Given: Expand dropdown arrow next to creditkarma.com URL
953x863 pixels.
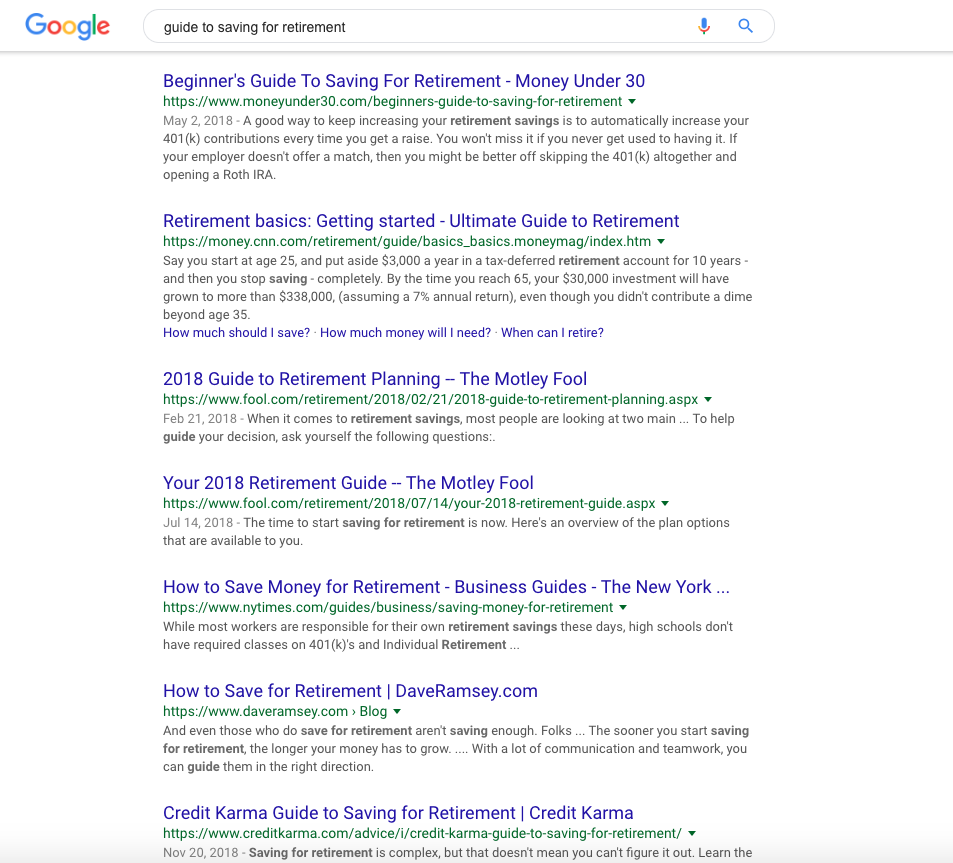Looking at the screenshot, I should 692,833.
